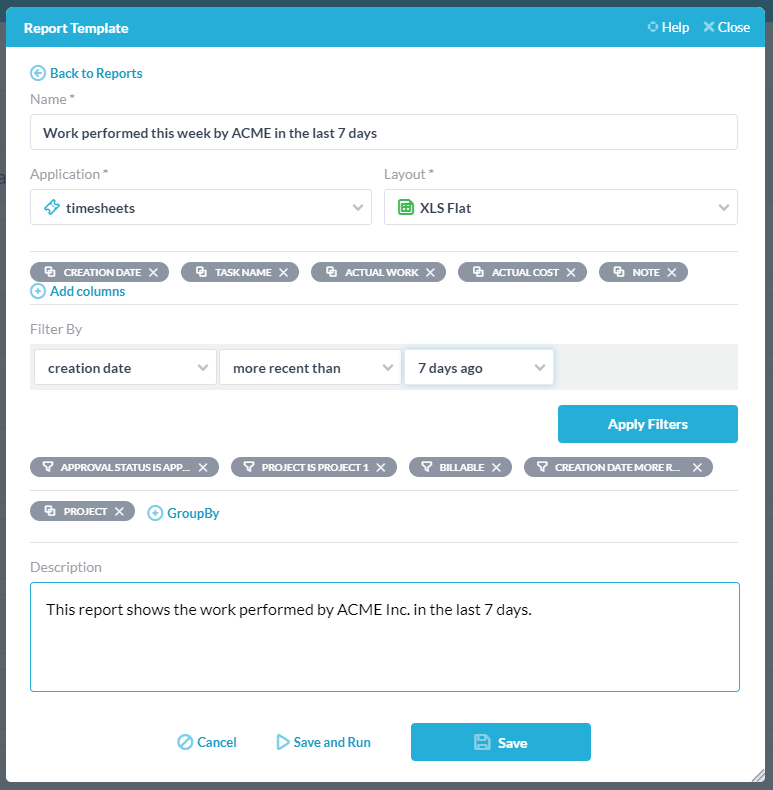Remove the CREATION DATE column chip
The height and width of the screenshot is (790, 773).
click(153, 273)
